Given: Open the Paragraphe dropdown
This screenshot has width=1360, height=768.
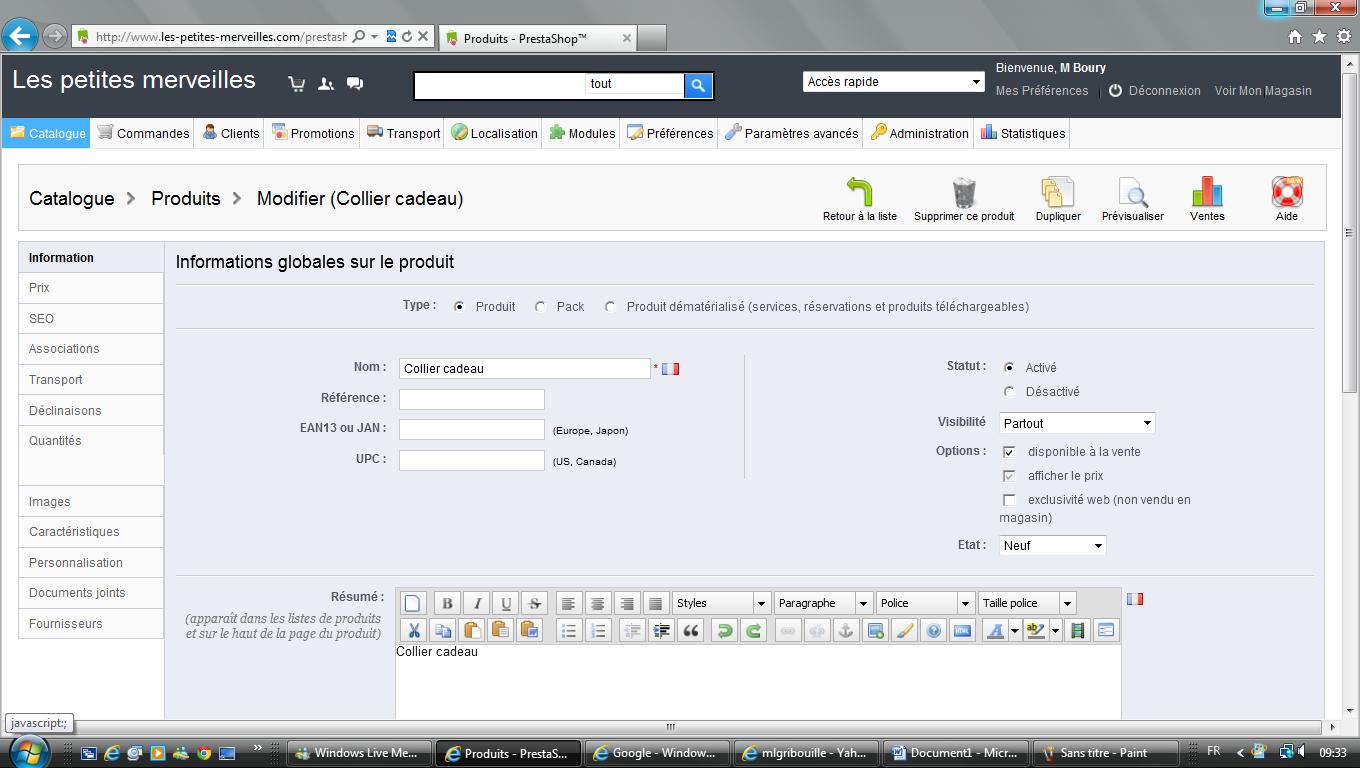Looking at the screenshot, I should pyautogui.click(x=823, y=603).
